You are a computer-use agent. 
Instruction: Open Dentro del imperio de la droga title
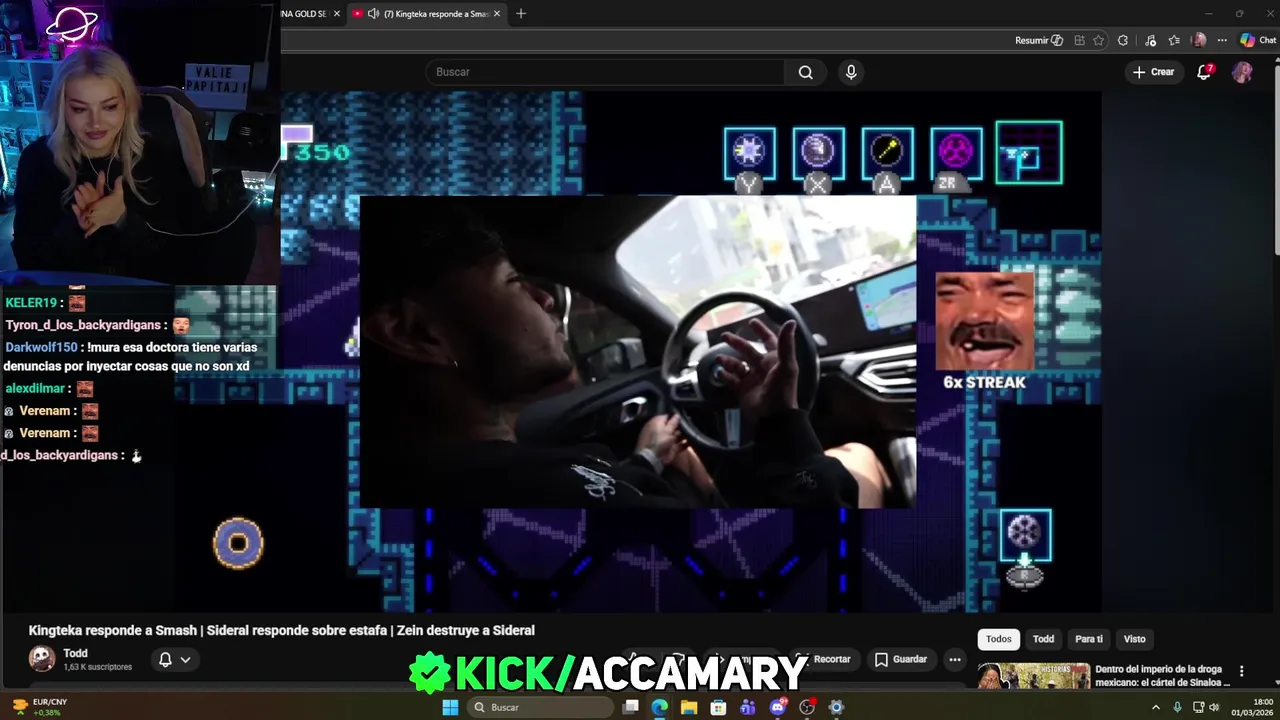tap(1163, 676)
